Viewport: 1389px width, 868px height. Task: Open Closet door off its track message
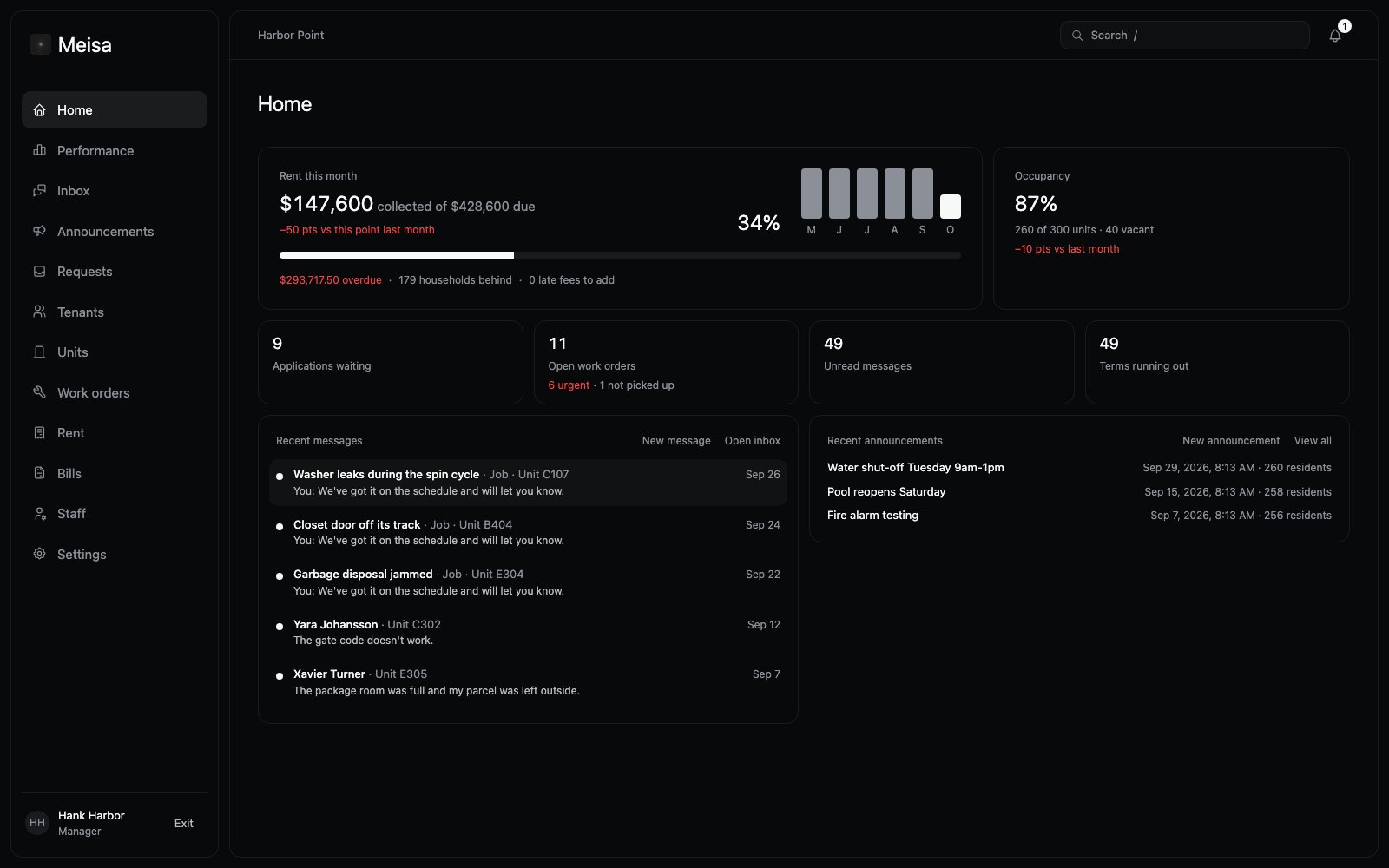[528, 533]
